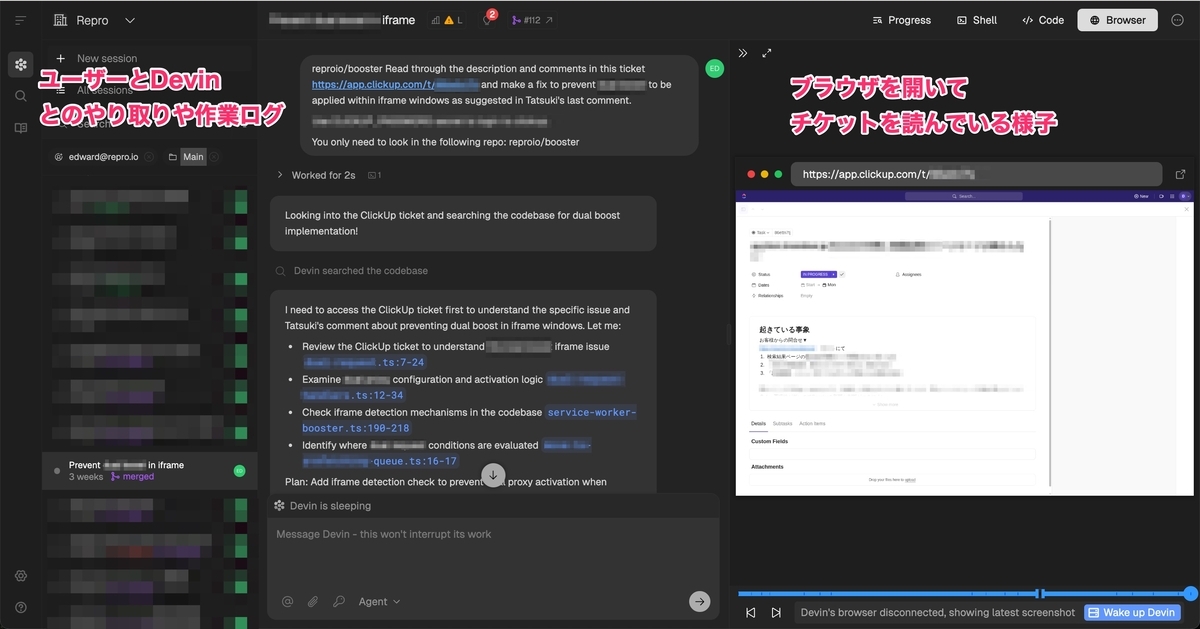
Task: Click the key icon in composer
Action: point(339,601)
